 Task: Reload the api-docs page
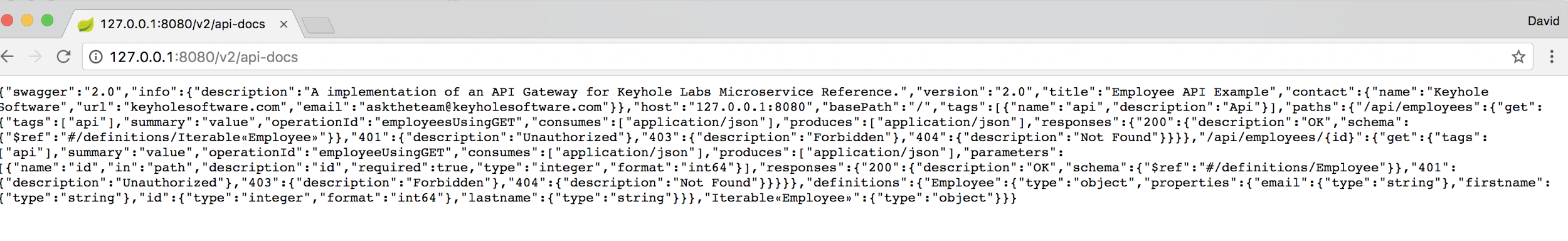pos(63,56)
